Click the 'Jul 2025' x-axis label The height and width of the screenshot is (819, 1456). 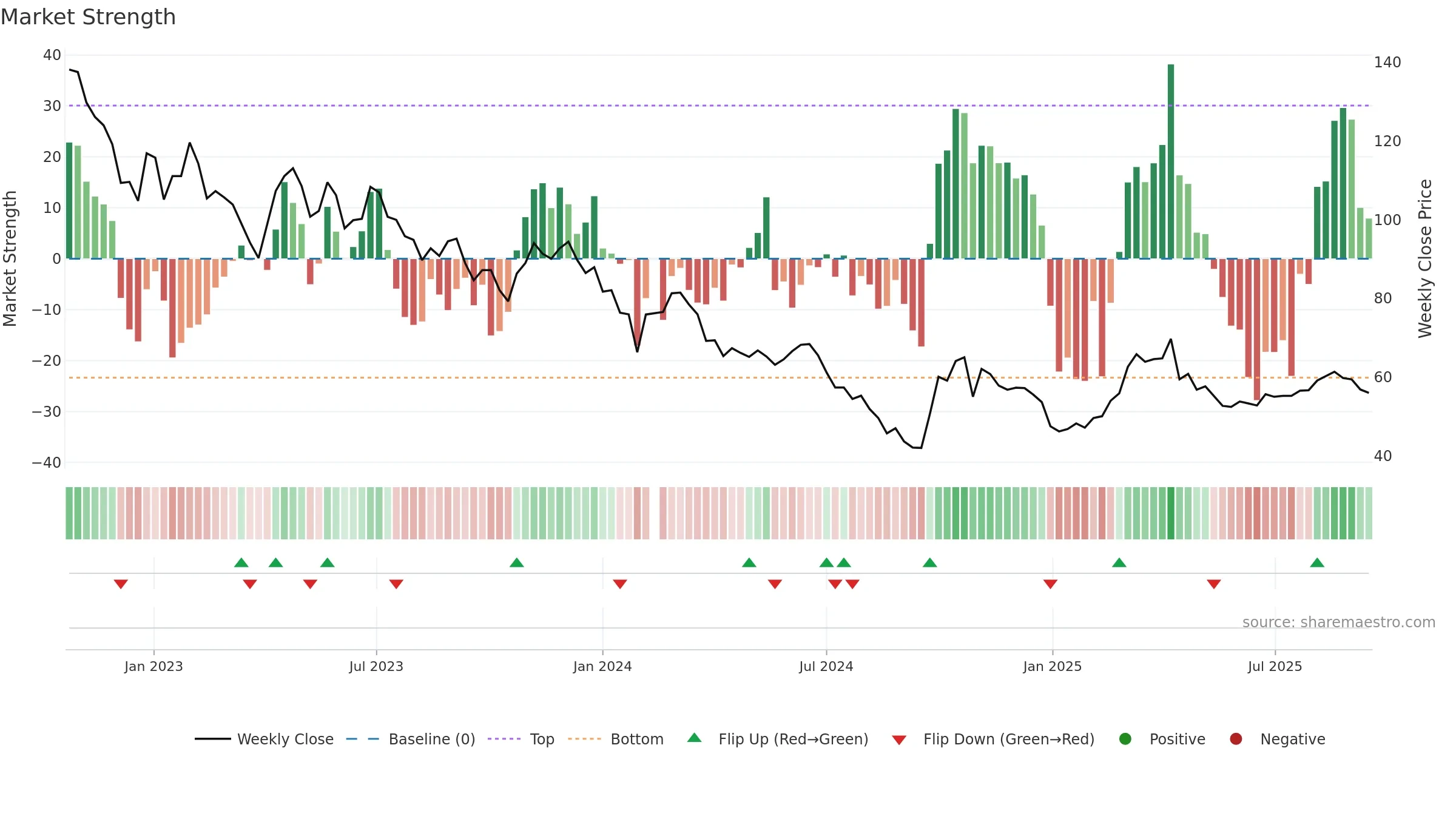[x=1275, y=667]
